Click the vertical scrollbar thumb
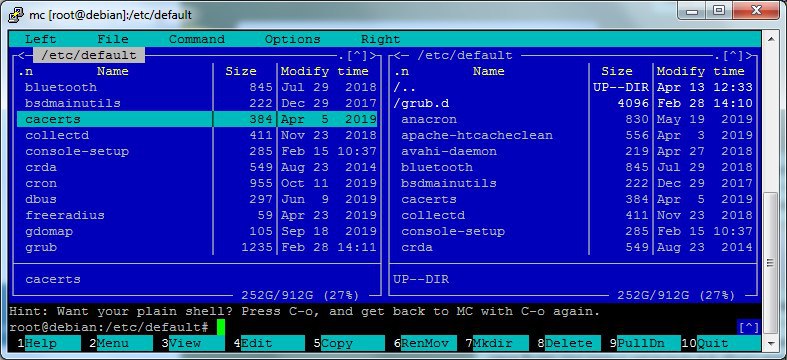Screen dimensions: 787x360 coord(770,263)
